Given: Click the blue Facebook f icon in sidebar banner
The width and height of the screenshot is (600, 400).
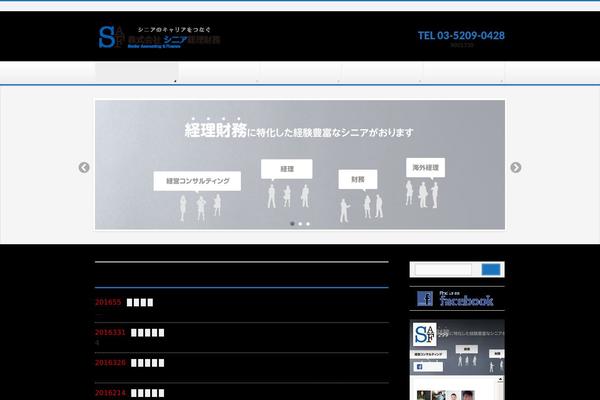Looking at the screenshot, I should click(x=425, y=299).
